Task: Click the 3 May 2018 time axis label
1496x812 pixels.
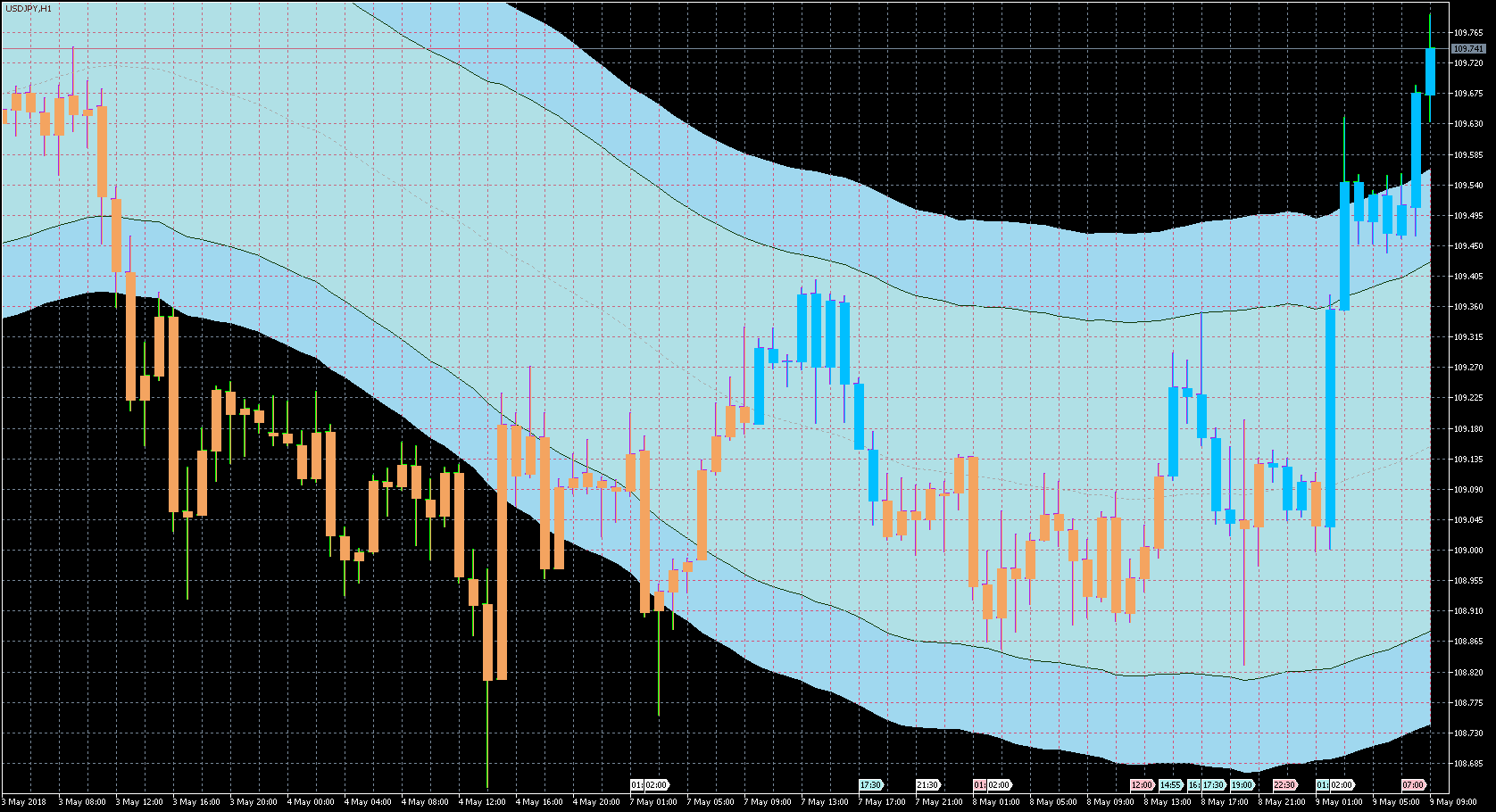Action: tap(24, 801)
